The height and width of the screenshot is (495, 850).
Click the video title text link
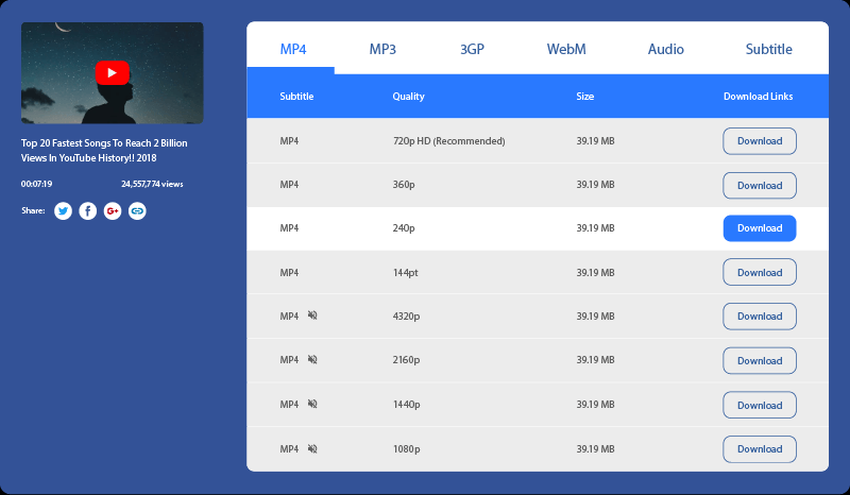pos(104,150)
